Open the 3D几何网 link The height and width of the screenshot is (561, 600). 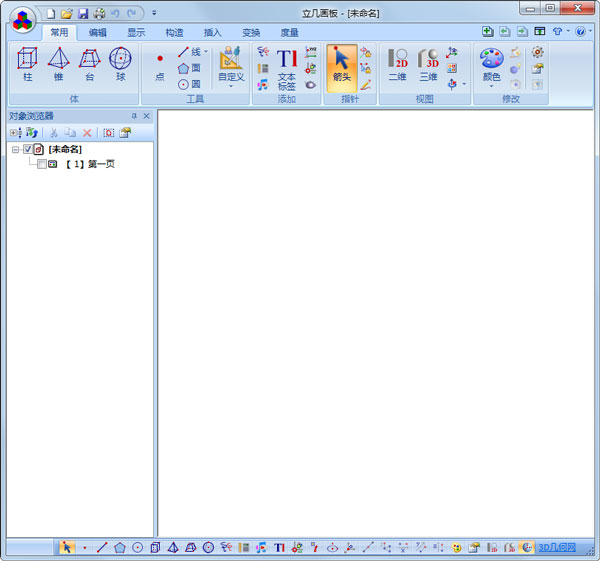click(557, 548)
